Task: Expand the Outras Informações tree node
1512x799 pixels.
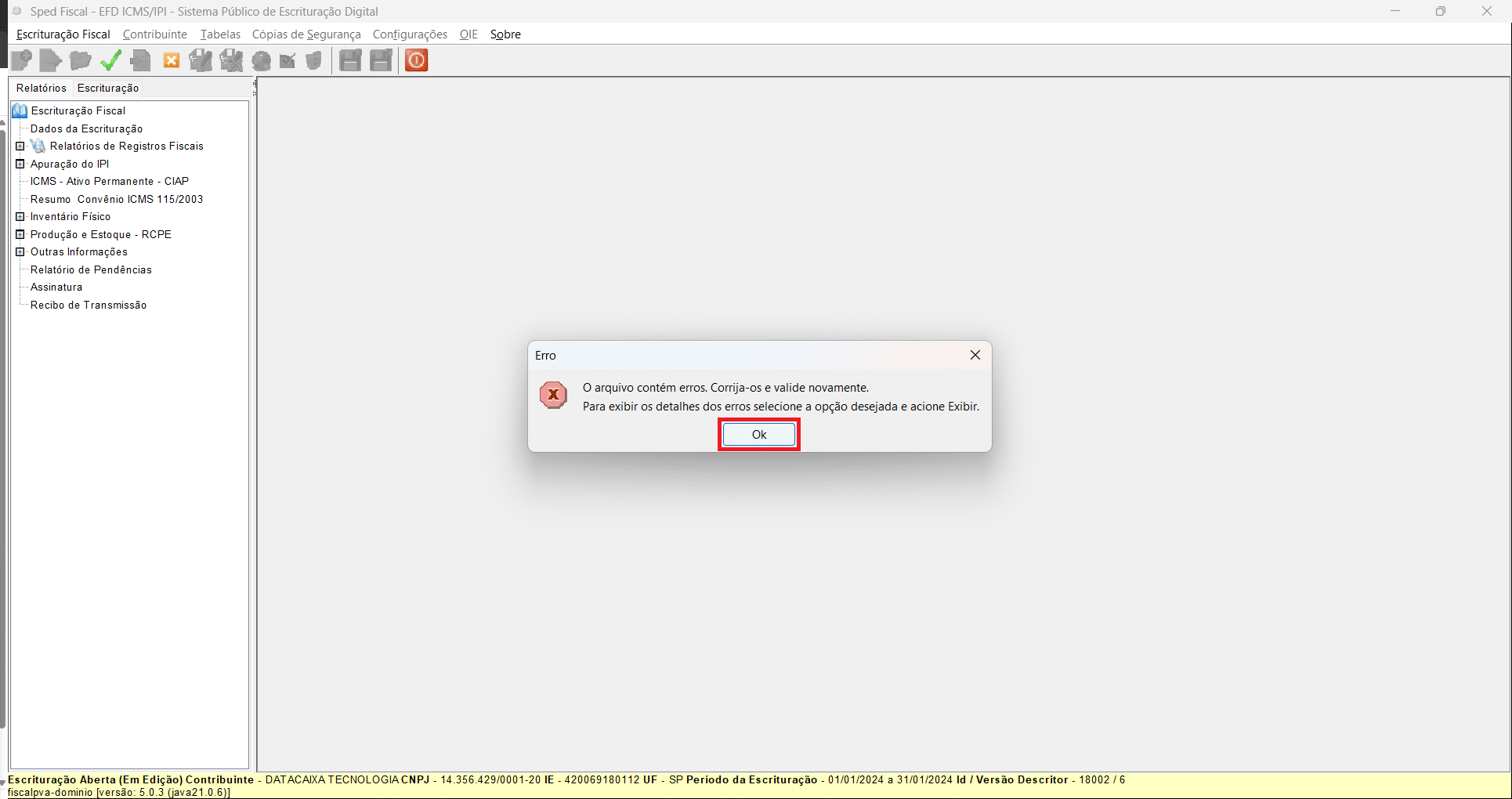Action: pyautogui.click(x=20, y=252)
